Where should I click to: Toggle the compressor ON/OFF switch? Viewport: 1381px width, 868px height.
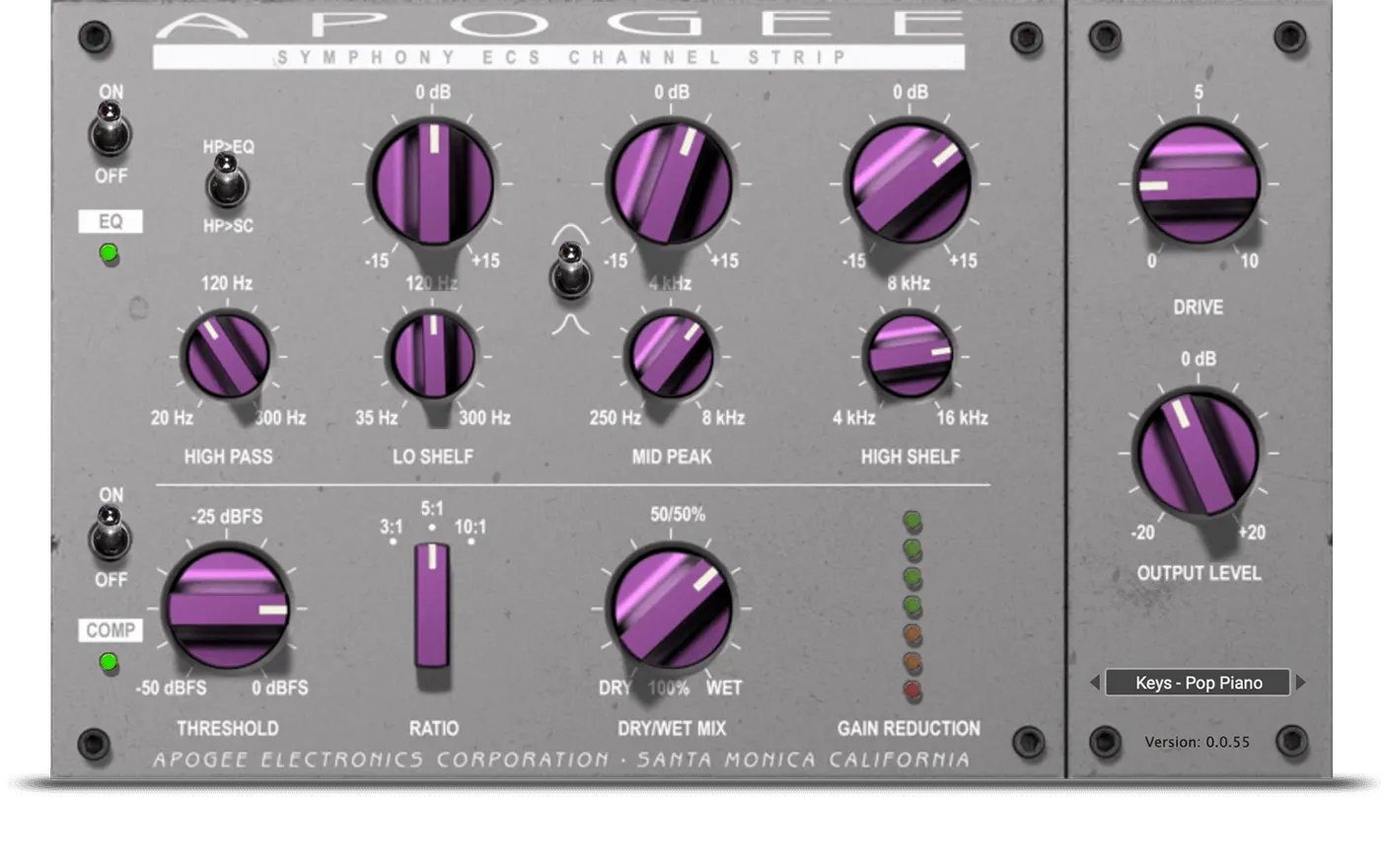click(109, 536)
